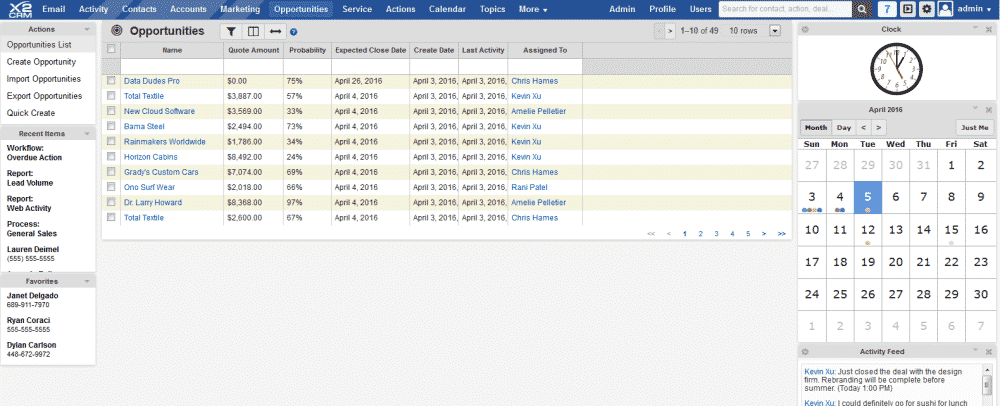Expand the admin user menu
Screen dimensions: 1000x406
pos(968,9)
